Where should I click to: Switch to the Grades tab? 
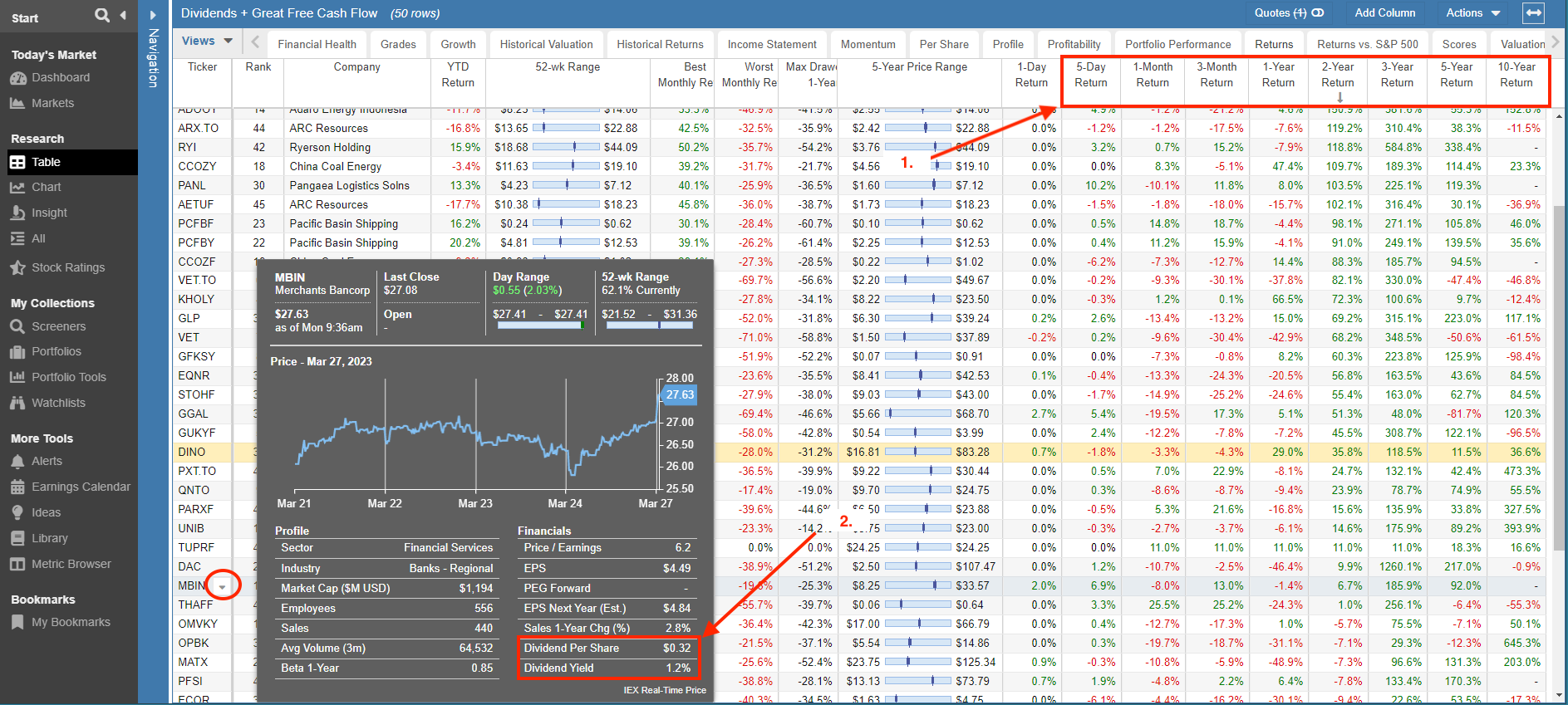398,44
